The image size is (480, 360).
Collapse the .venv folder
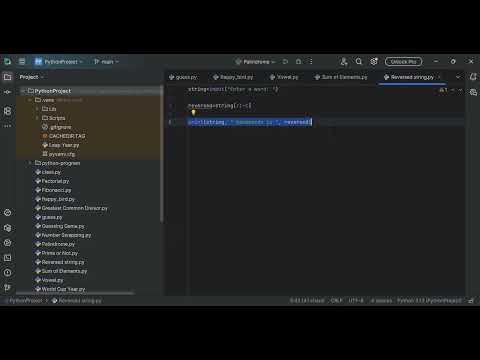30,100
